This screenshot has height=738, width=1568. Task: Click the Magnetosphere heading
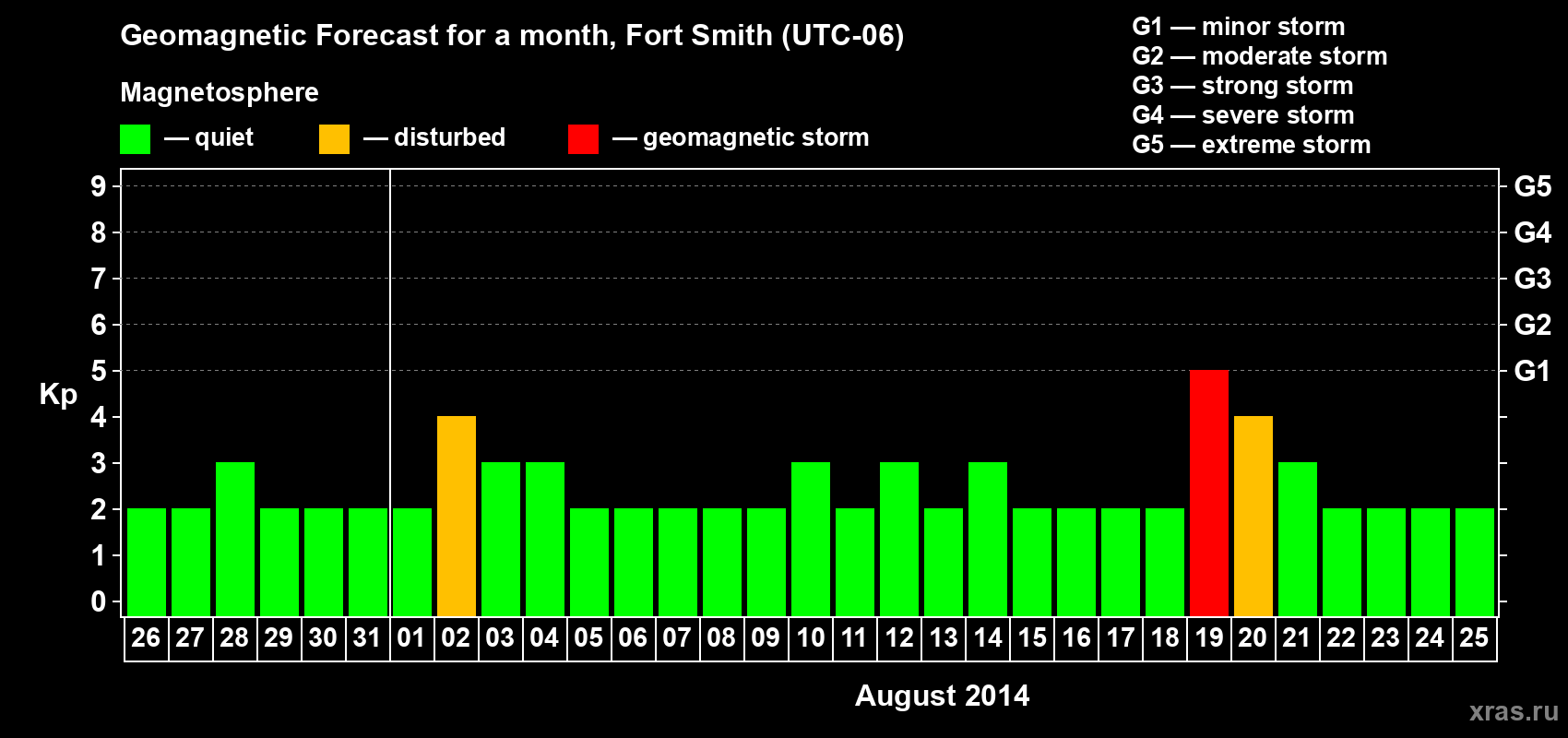[220, 93]
